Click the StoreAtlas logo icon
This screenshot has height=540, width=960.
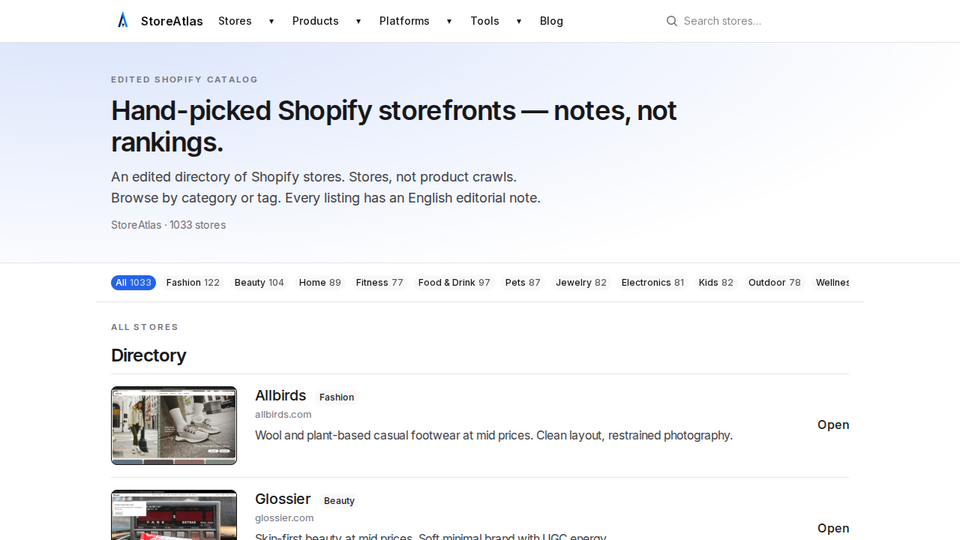click(x=122, y=20)
